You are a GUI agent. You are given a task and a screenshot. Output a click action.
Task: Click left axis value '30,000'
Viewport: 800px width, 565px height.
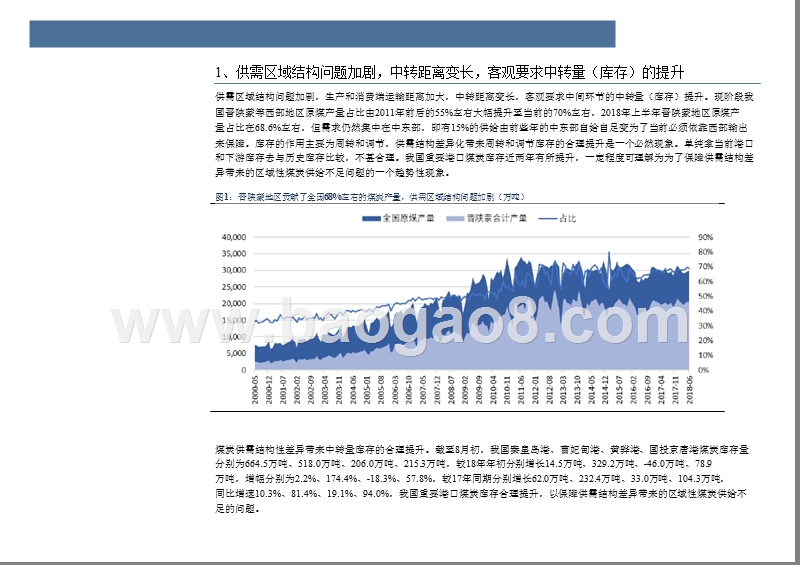click(234, 271)
